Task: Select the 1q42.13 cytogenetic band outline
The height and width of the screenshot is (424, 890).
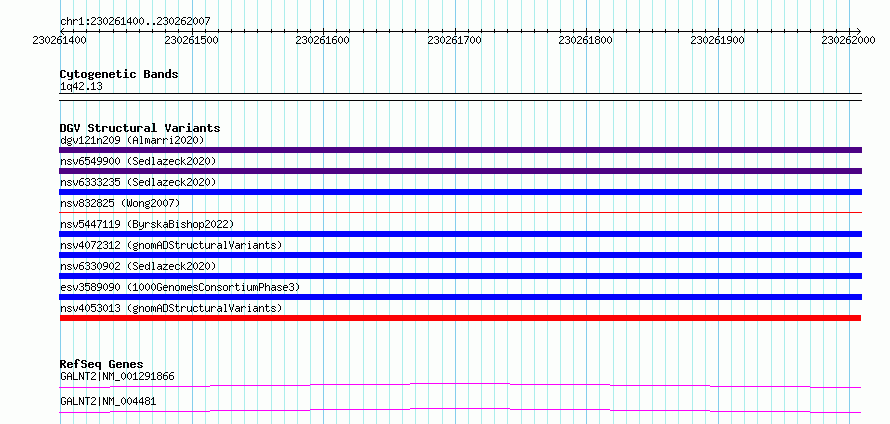Action: pos(460,97)
